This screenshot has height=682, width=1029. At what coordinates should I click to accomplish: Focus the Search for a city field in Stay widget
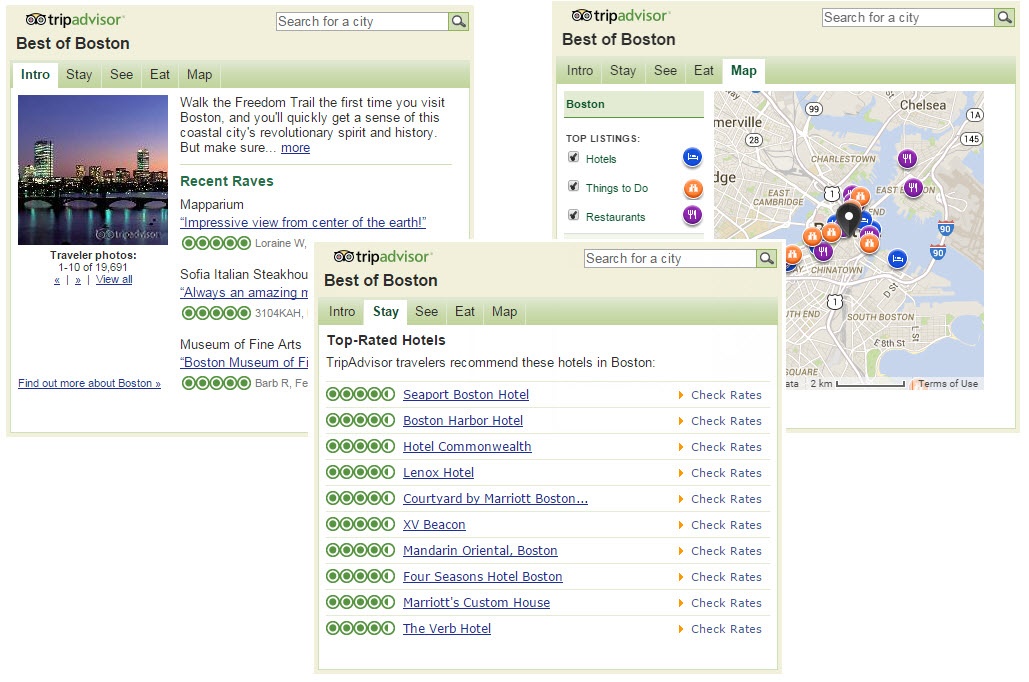[x=670, y=259]
